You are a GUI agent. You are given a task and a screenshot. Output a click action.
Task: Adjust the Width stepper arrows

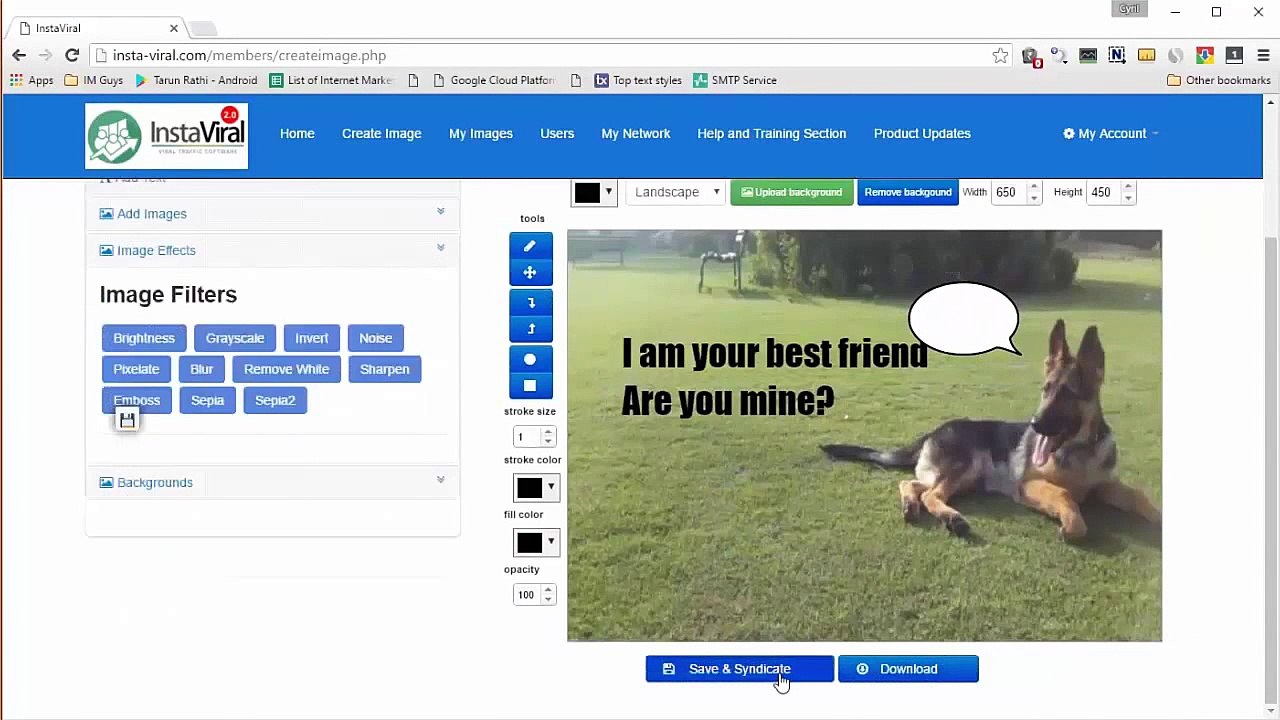pos(1034,192)
